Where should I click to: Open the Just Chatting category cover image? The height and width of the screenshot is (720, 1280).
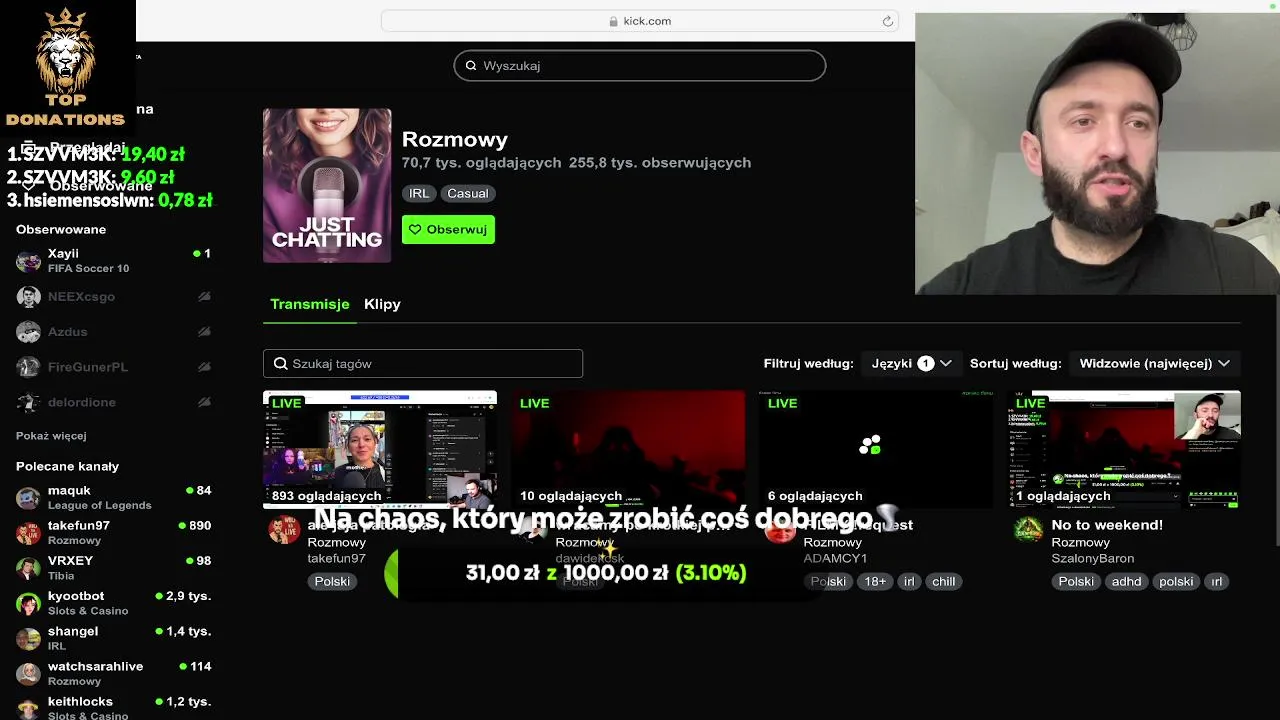327,186
